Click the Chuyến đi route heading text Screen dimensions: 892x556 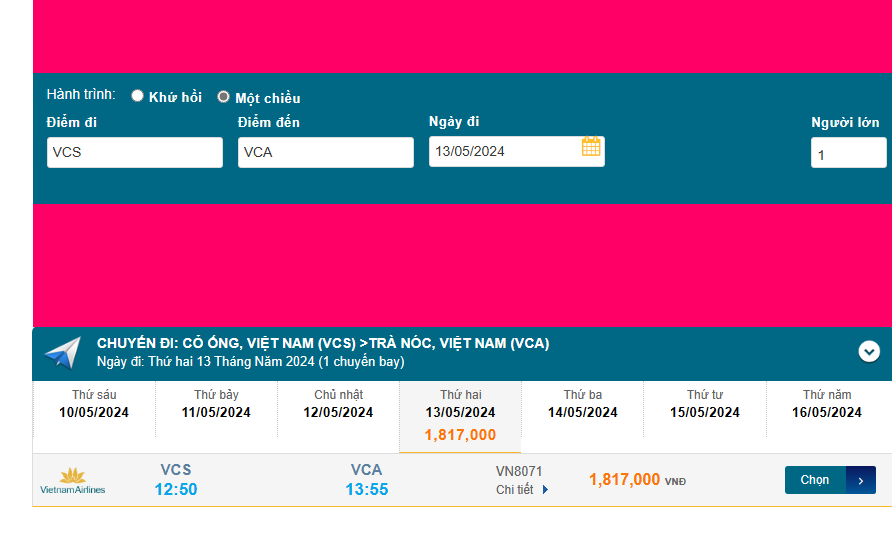click(323, 343)
